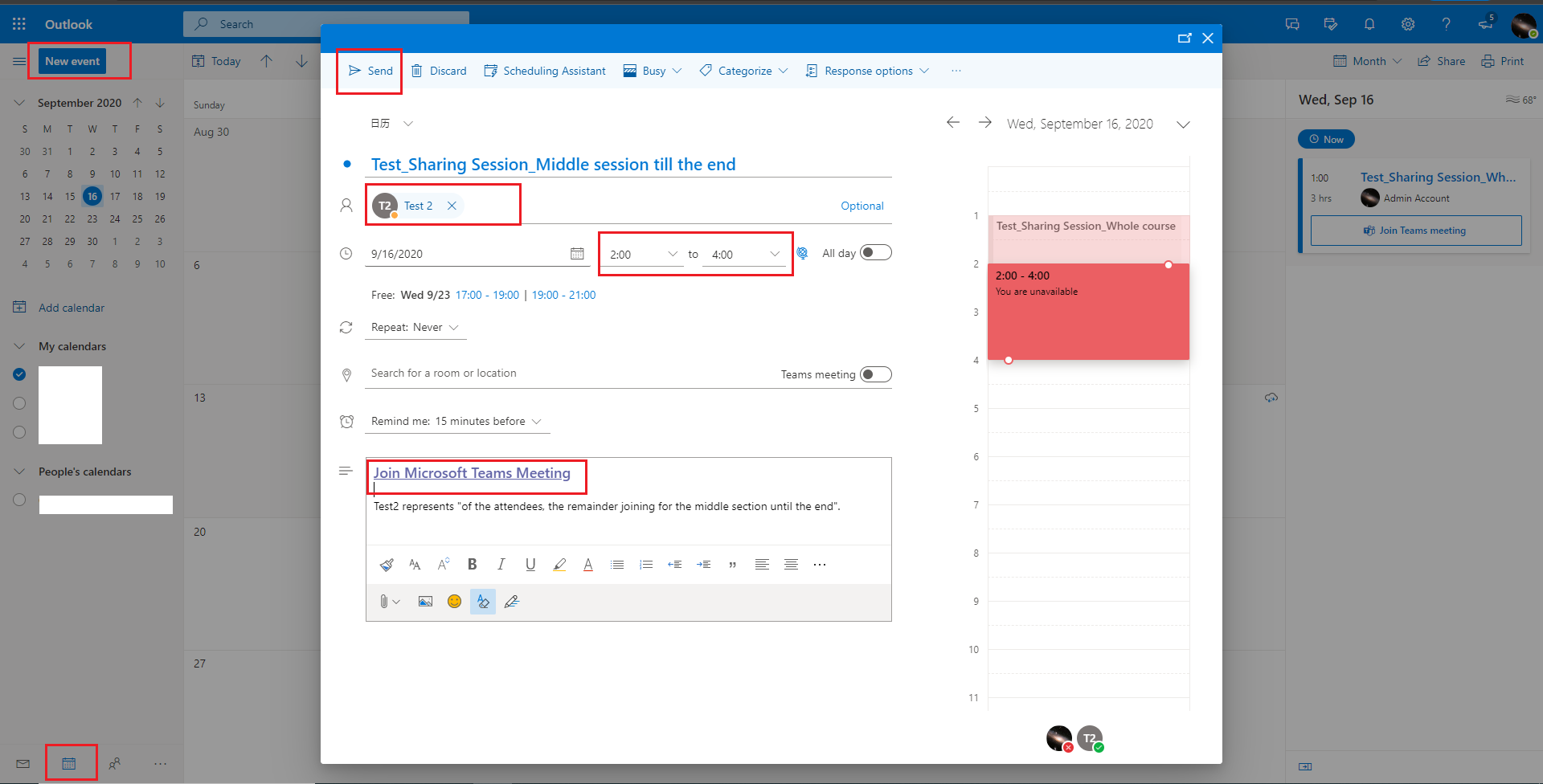1543x784 pixels.
Task: Open notifications bell in Outlook header
Action: [1369, 24]
